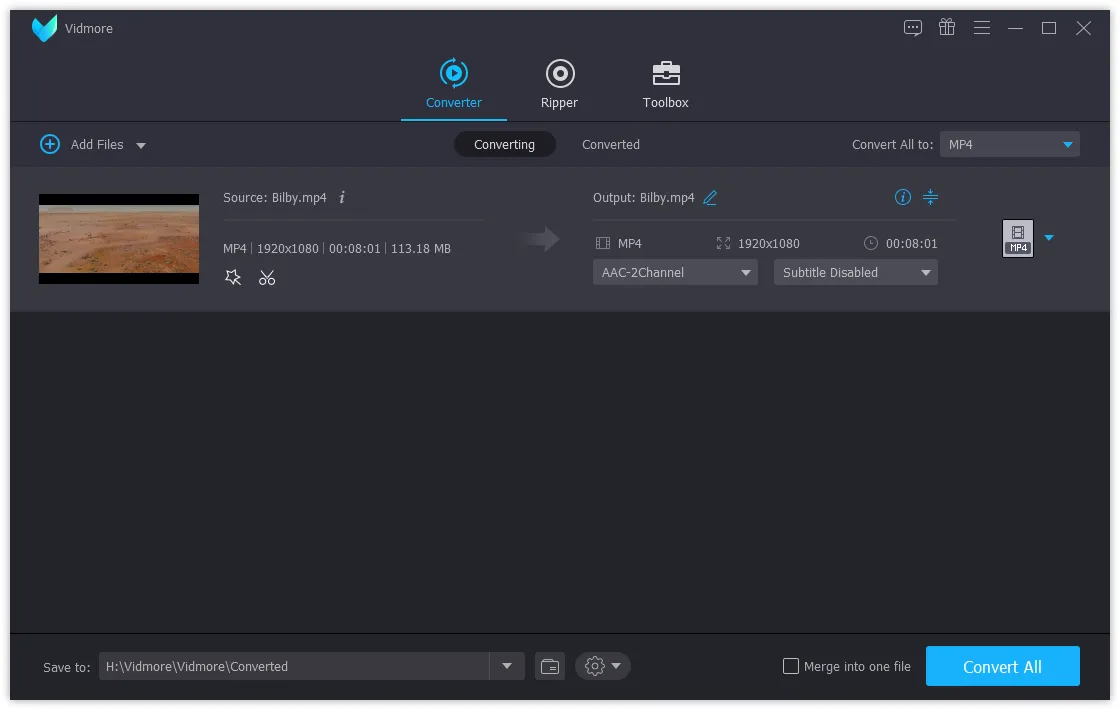The width and height of the screenshot is (1120, 710).
Task: Click Add Files to import videos
Action: [x=82, y=144]
